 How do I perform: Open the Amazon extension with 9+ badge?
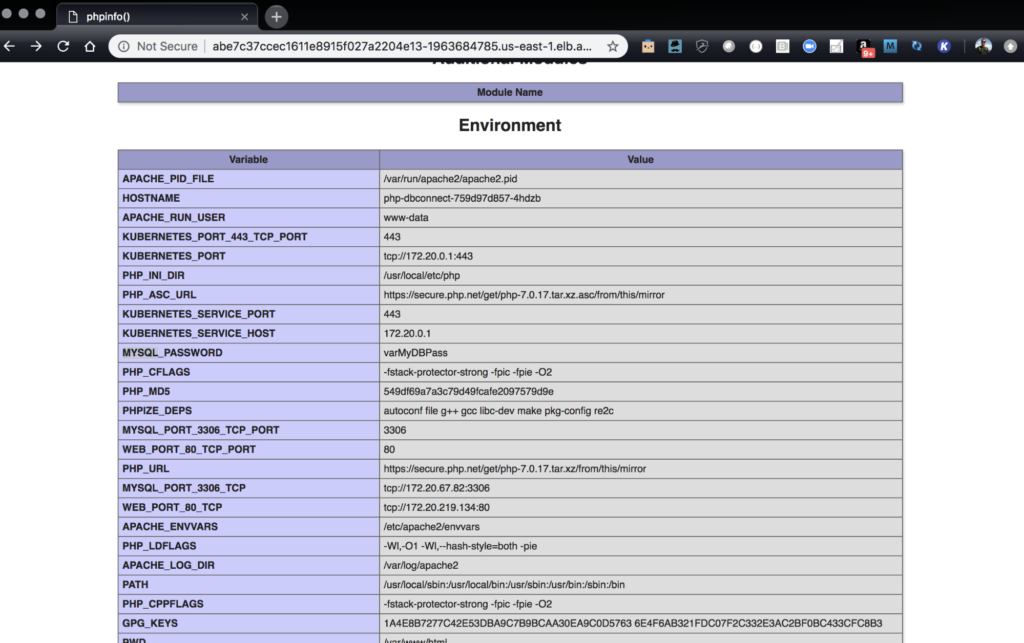[x=864, y=47]
